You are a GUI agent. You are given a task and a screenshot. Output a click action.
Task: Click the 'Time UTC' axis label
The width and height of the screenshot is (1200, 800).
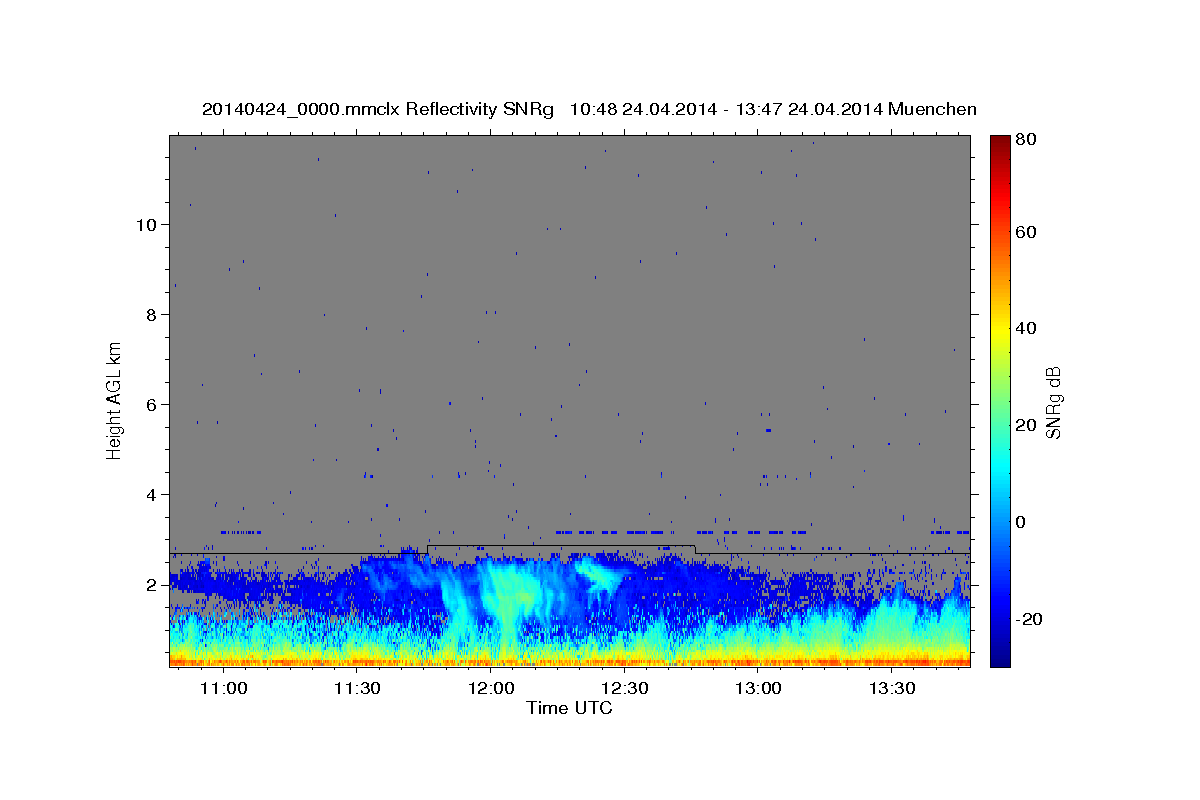569,708
